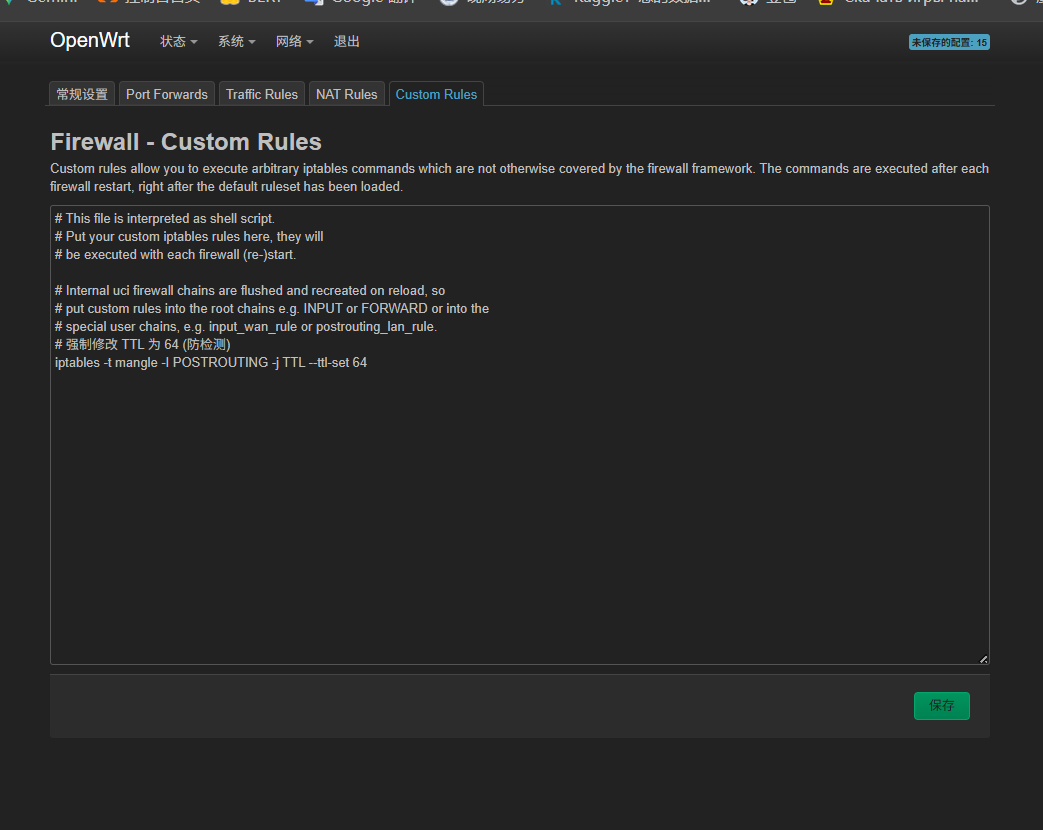Click the active Custom Rules tab
This screenshot has width=1043, height=830.
coord(436,94)
